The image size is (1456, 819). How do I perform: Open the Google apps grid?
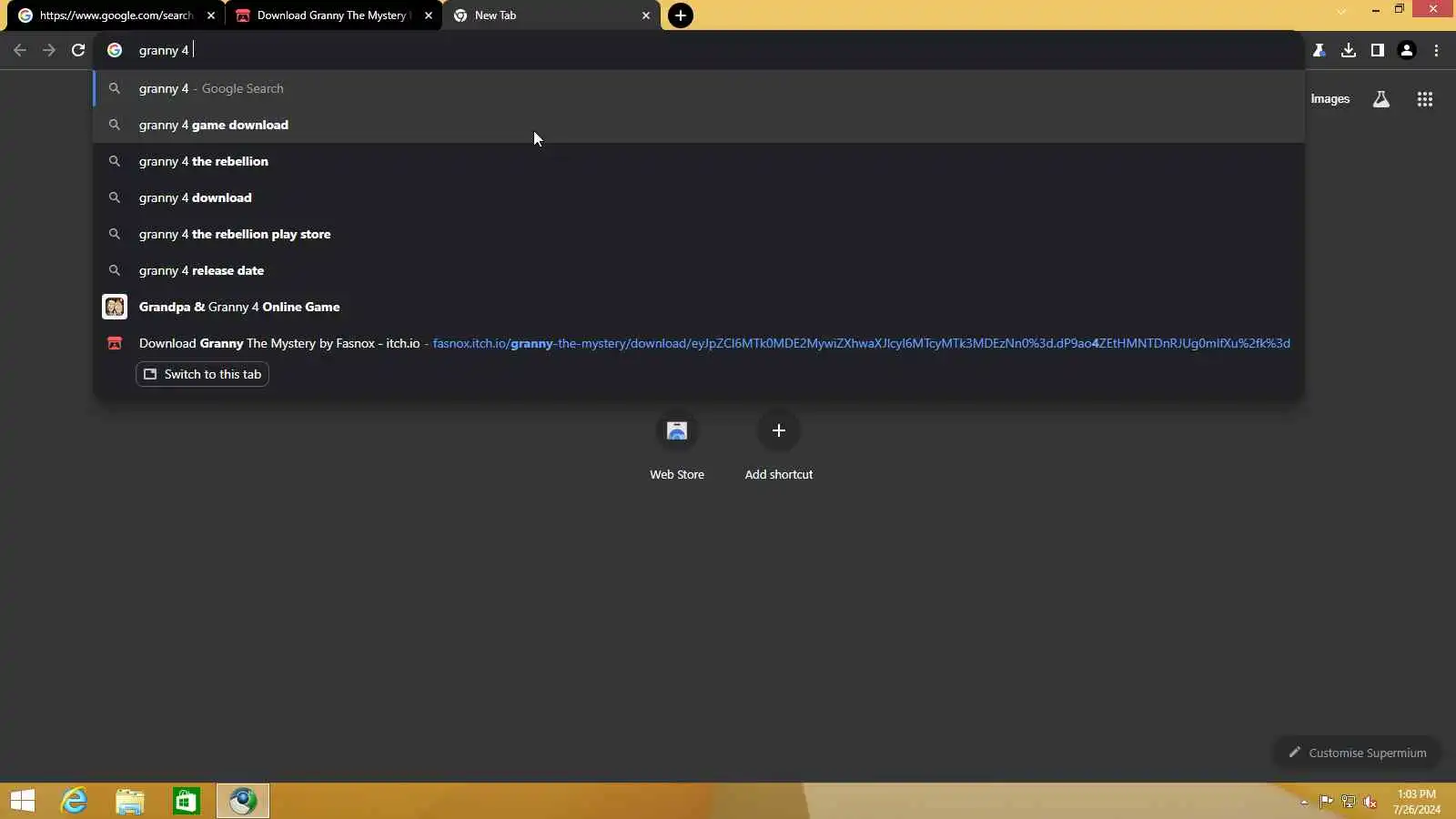1425,99
